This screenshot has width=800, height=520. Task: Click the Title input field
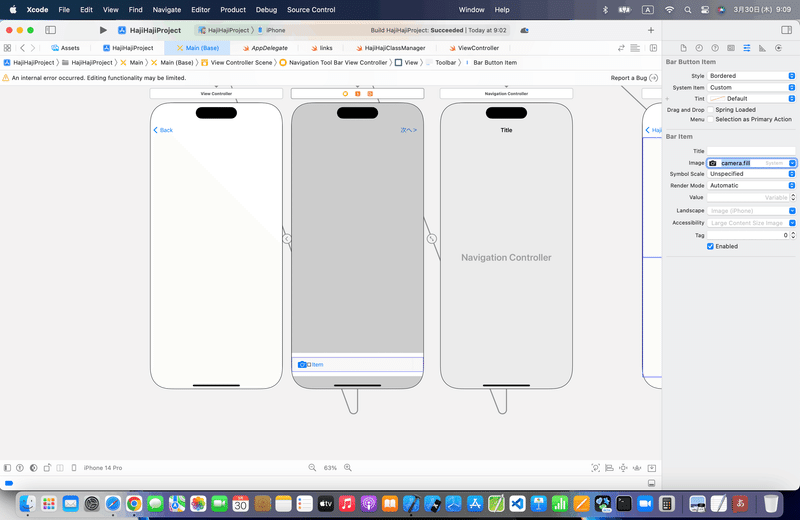751,151
